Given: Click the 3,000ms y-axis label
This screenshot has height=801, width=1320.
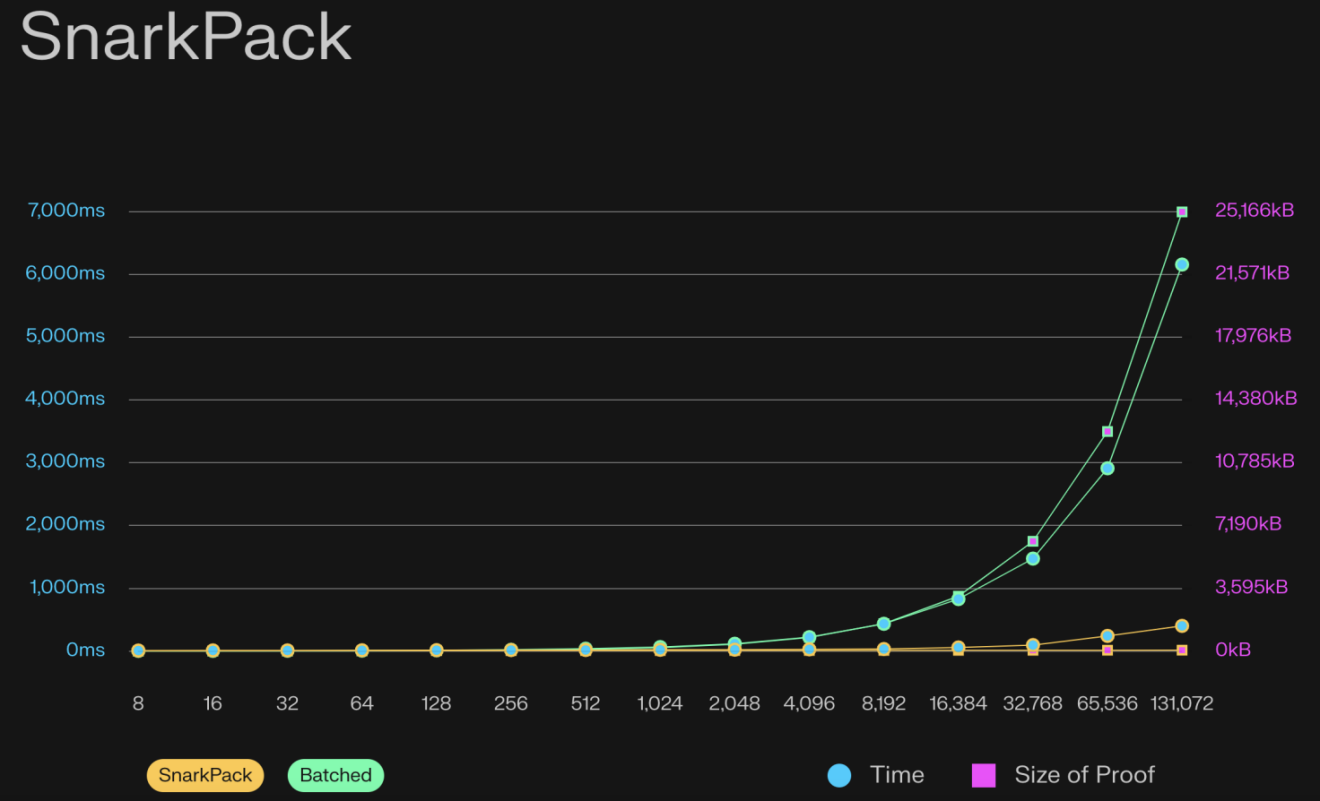Looking at the screenshot, I should [x=65, y=462].
